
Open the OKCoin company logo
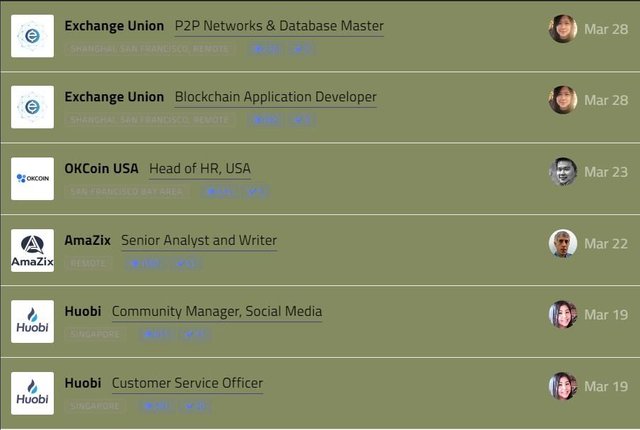coord(32,179)
